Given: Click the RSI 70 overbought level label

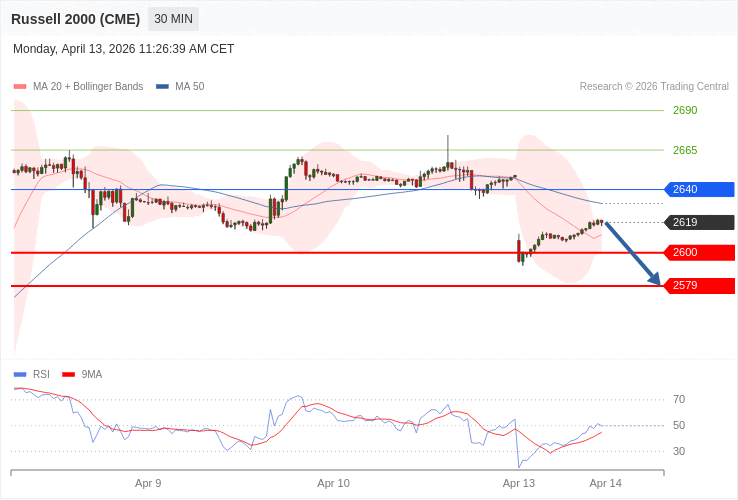Looking at the screenshot, I should click(679, 399).
